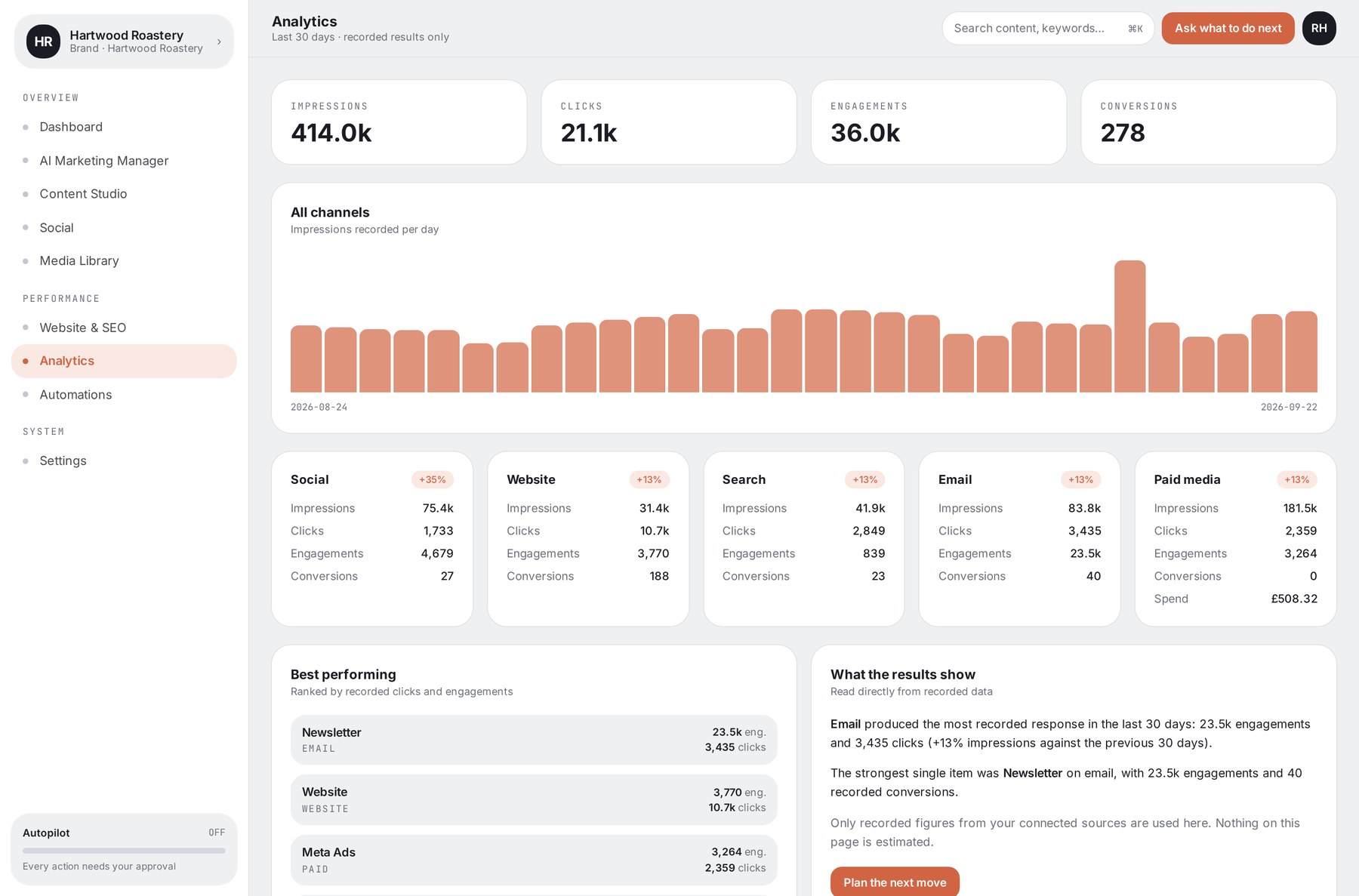
Task: Open the Impressions 414.0k card
Action: click(x=399, y=122)
